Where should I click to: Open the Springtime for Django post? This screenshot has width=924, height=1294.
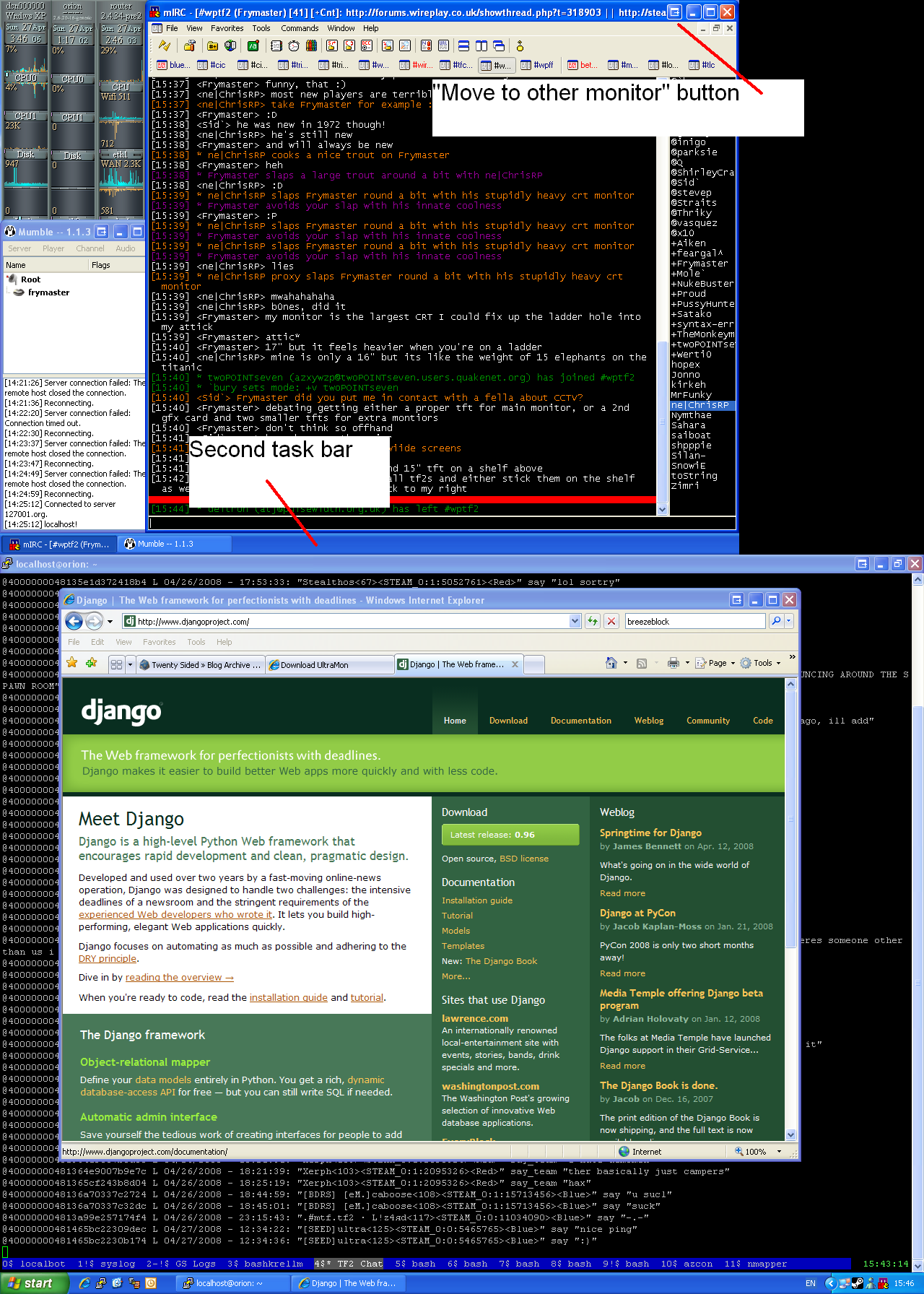tap(650, 833)
